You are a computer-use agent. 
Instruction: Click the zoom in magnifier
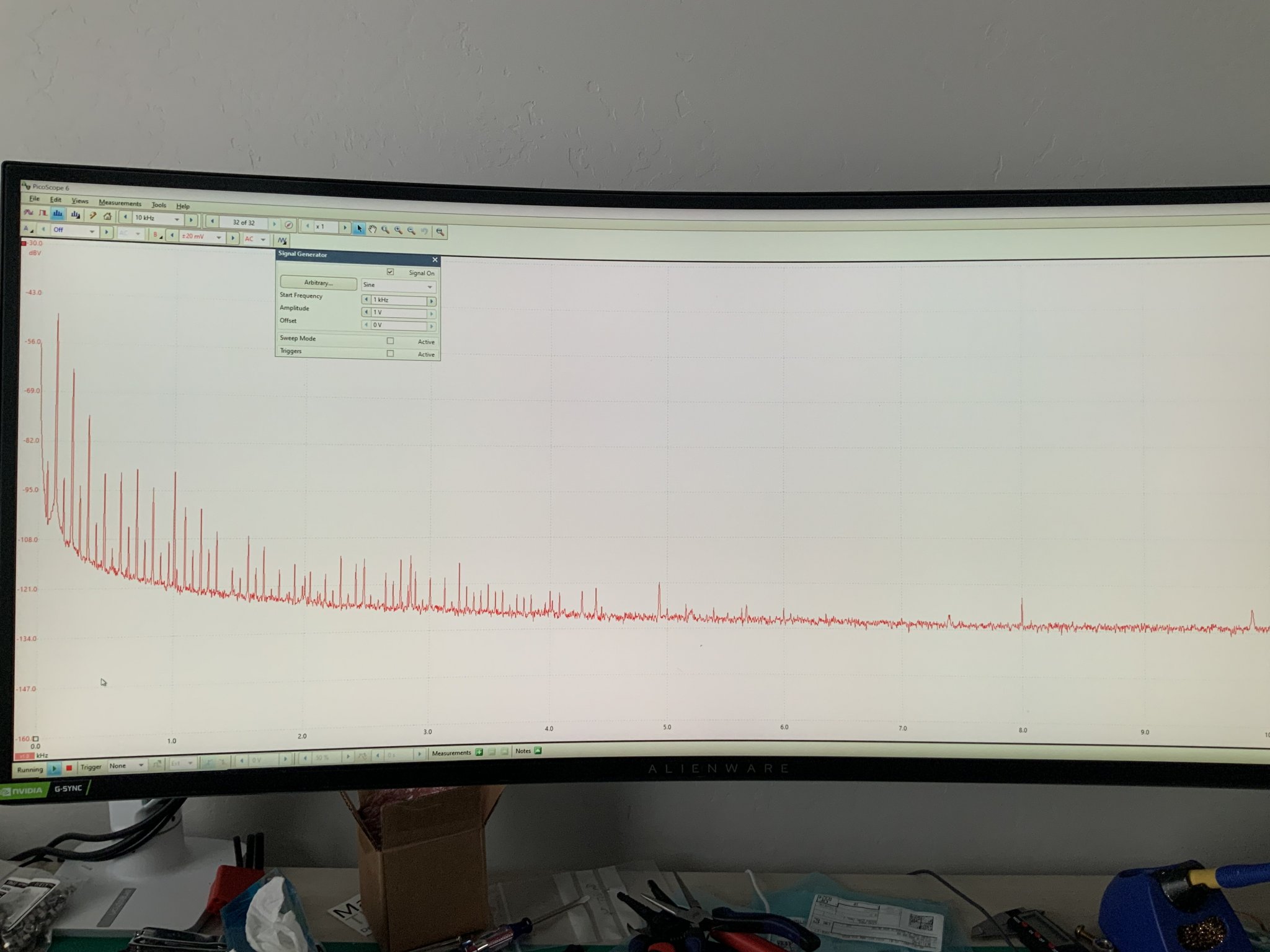(398, 230)
